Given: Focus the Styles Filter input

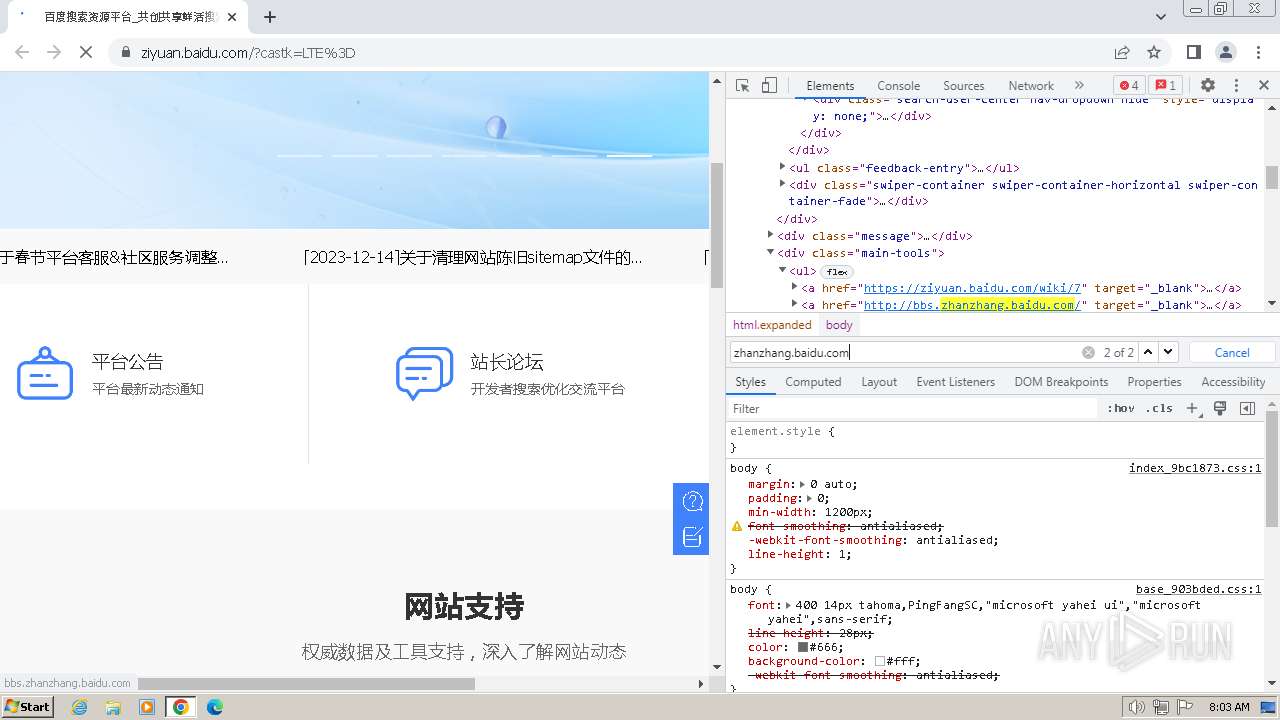Looking at the screenshot, I should tap(913, 409).
